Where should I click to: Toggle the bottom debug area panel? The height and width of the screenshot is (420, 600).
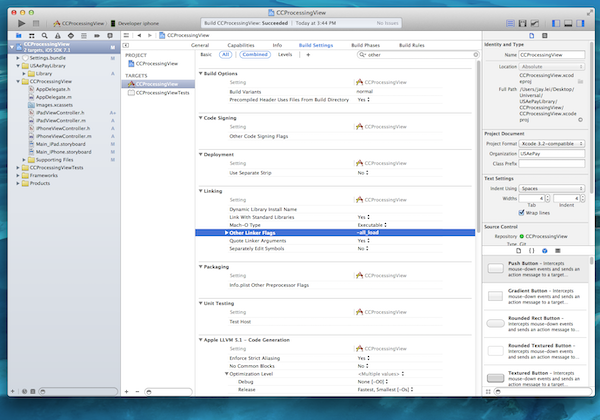click(x=569, y=21)
